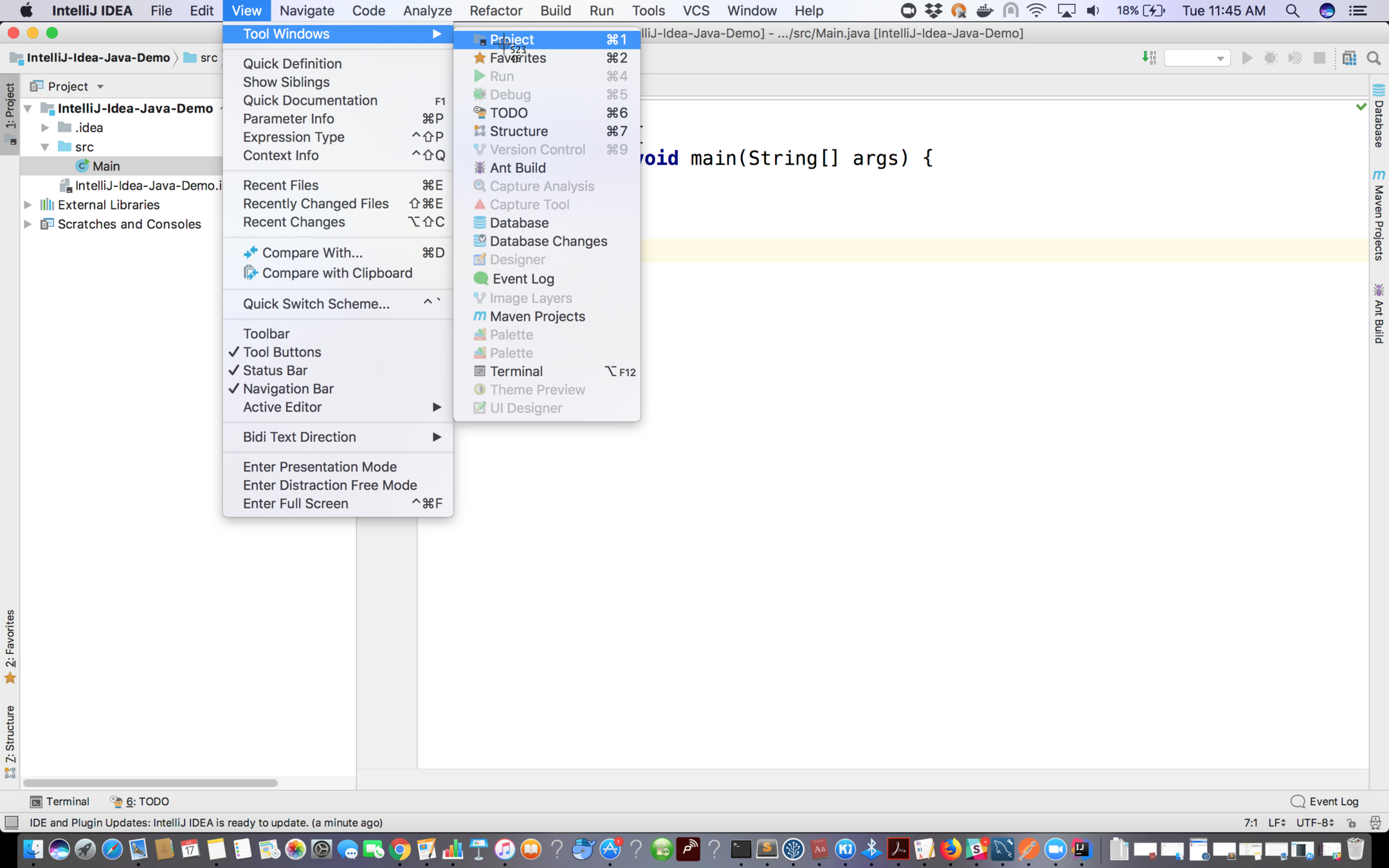The image size is (1389, 868).
Task: Click the Database icon in submenu
Action: pos(480,223)
